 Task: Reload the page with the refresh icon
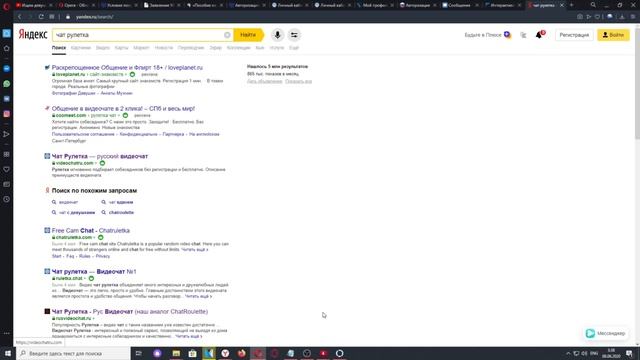click(41, 17)
